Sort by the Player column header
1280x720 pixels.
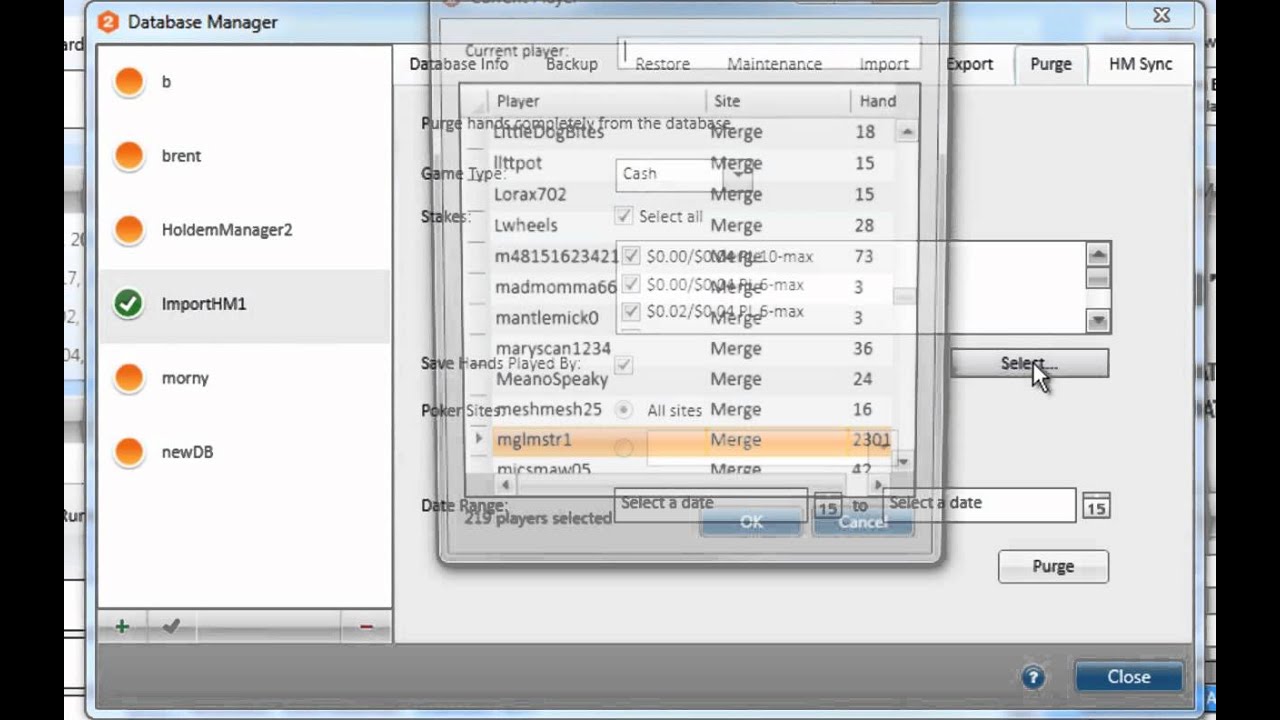point(597,101)
